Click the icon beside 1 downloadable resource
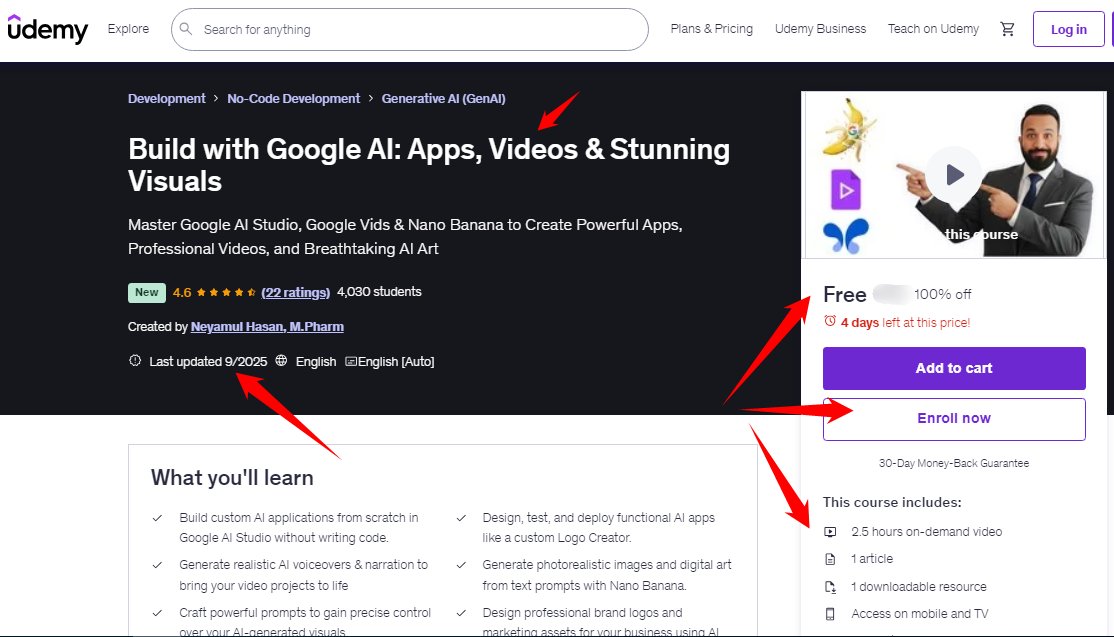 pyautogui.click(x=830, y=587)
